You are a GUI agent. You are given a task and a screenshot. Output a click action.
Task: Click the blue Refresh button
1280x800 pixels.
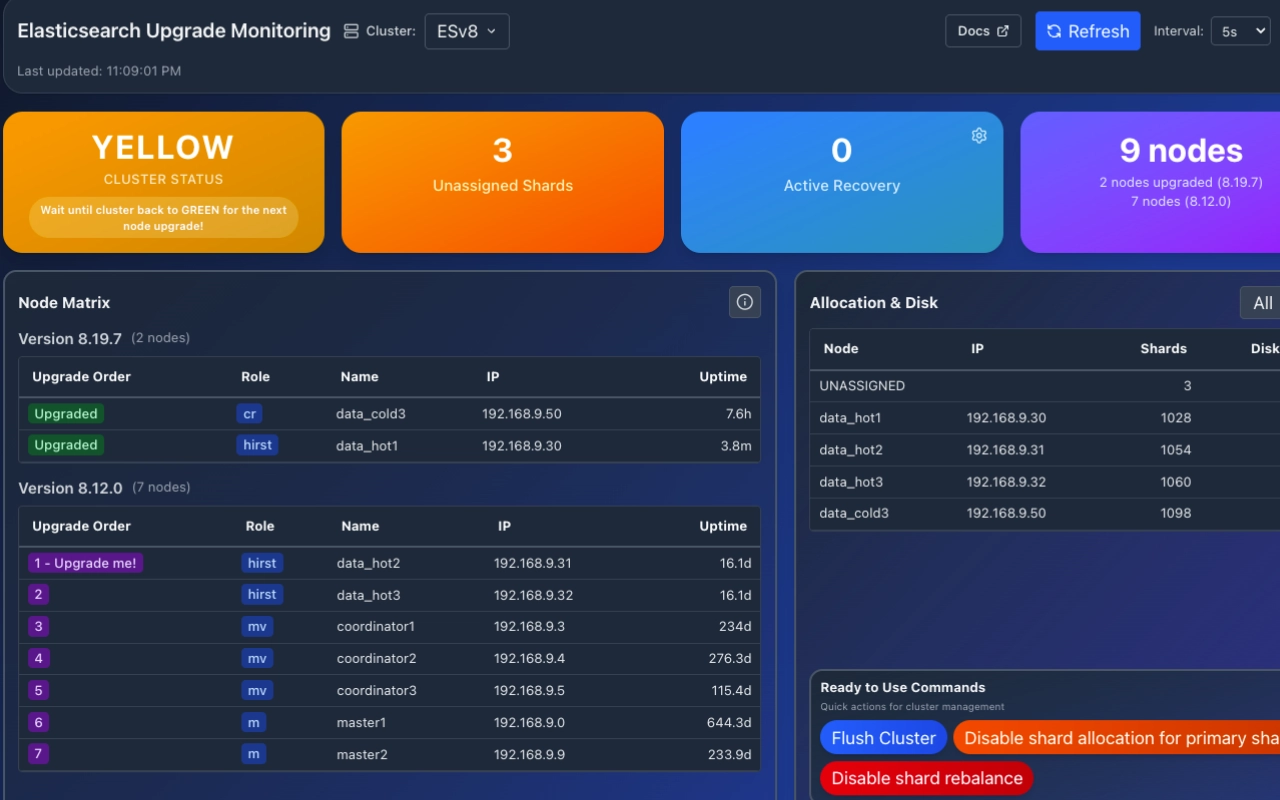[x=1088, y=31]
